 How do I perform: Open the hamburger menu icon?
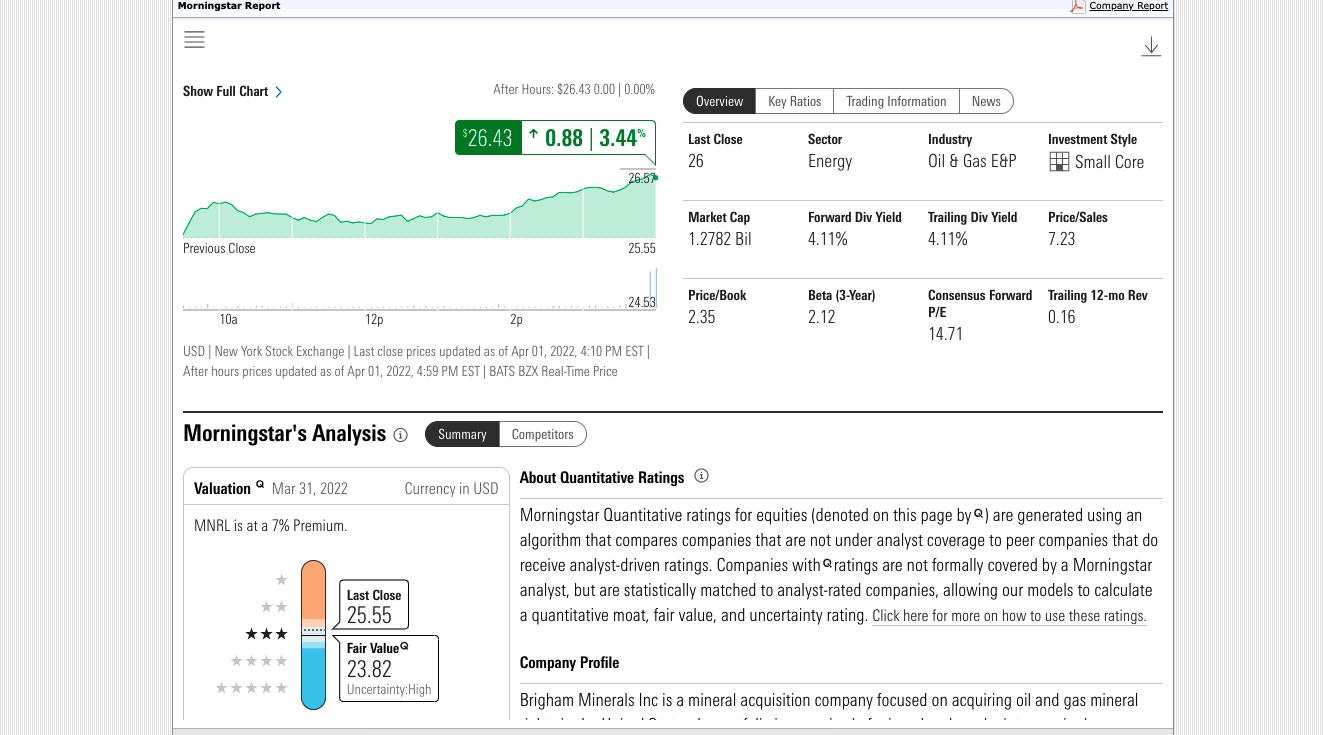pyautogui.click(x=194, y=40)
